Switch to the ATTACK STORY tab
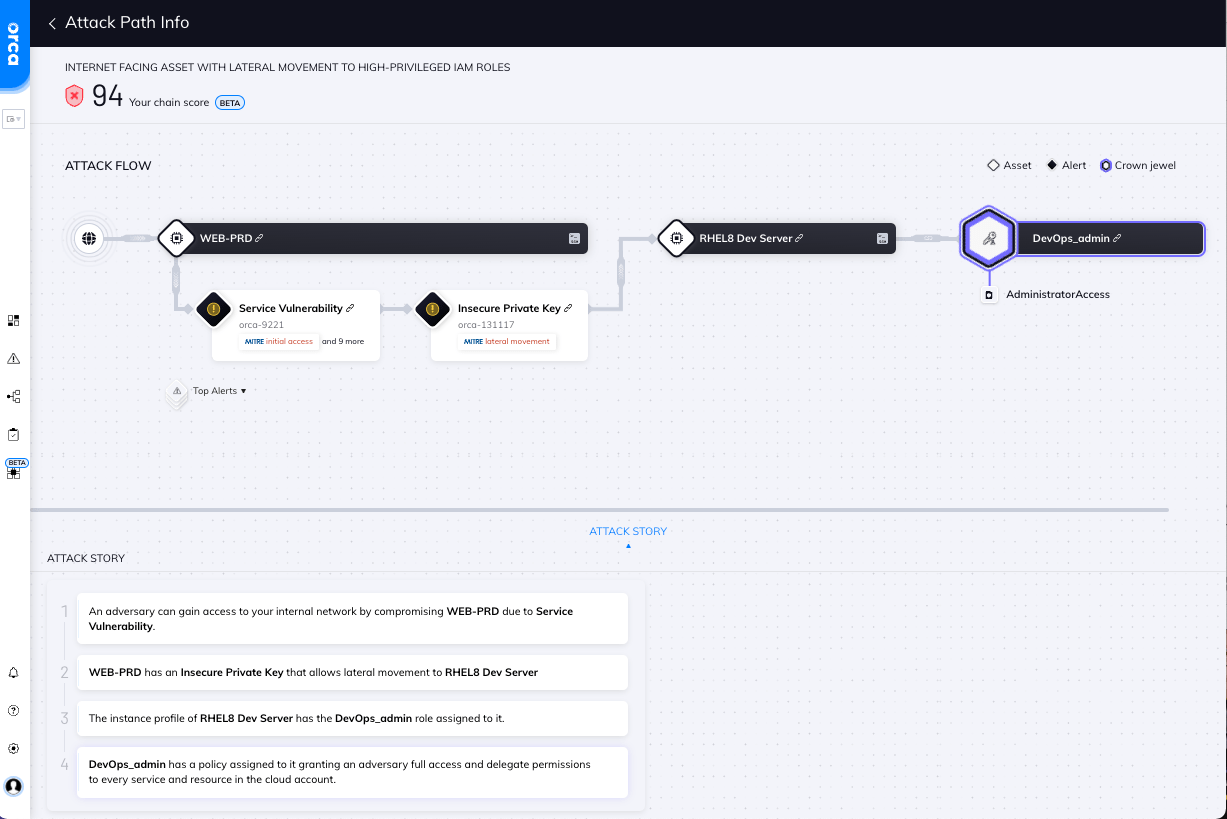 [x=628, y=531]
